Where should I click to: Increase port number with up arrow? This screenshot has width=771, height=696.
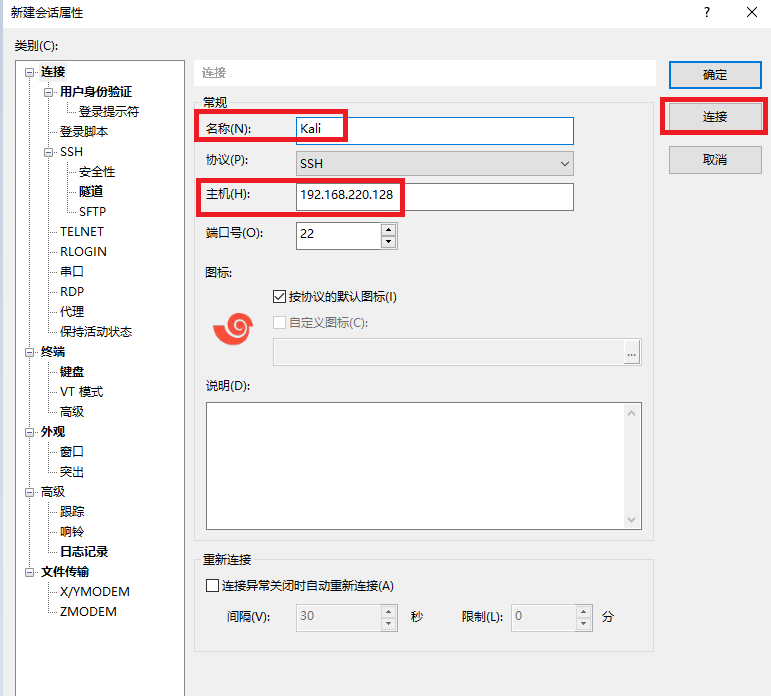(389, 229)
